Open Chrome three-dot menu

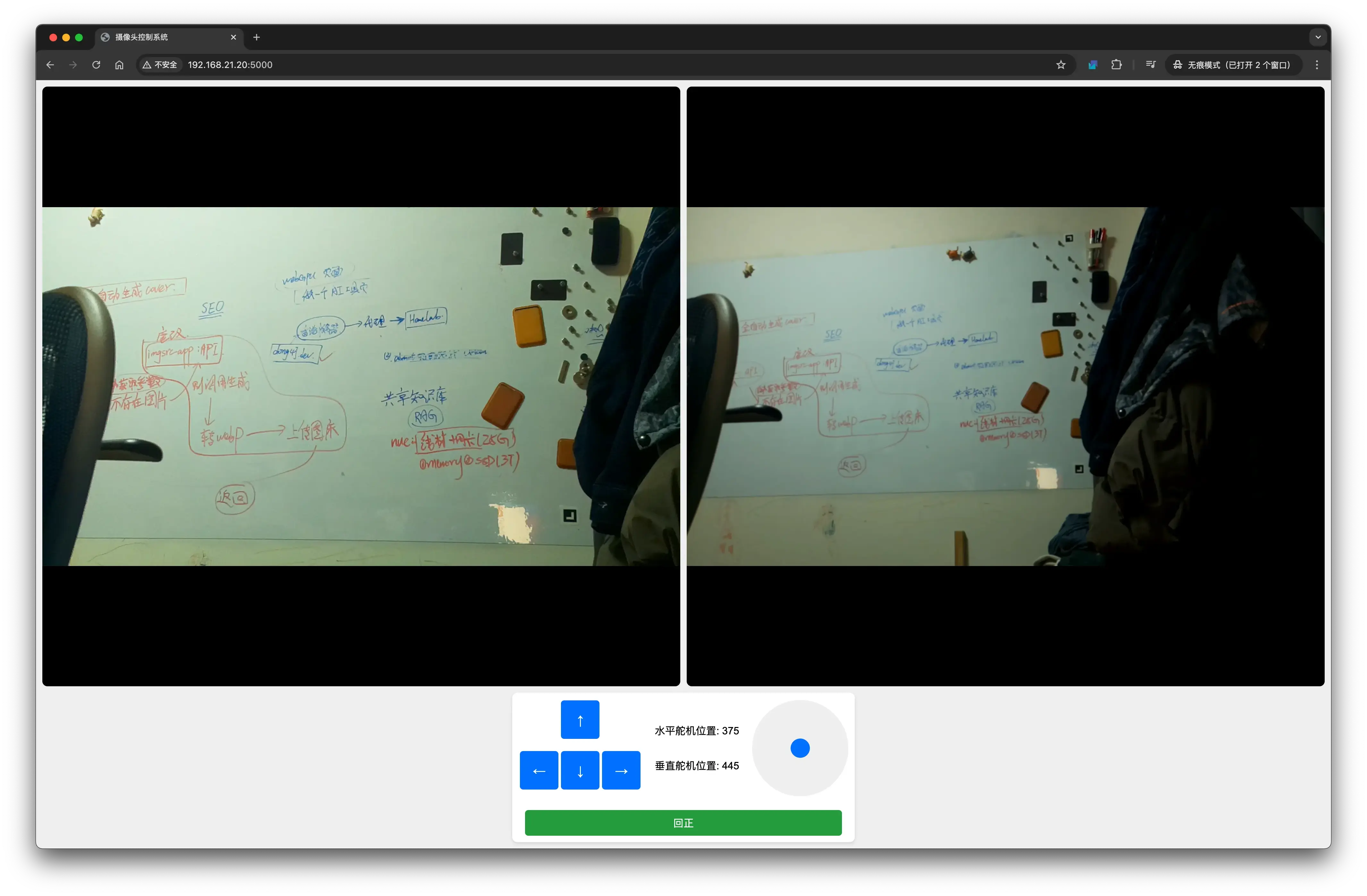click(1316, 65)
